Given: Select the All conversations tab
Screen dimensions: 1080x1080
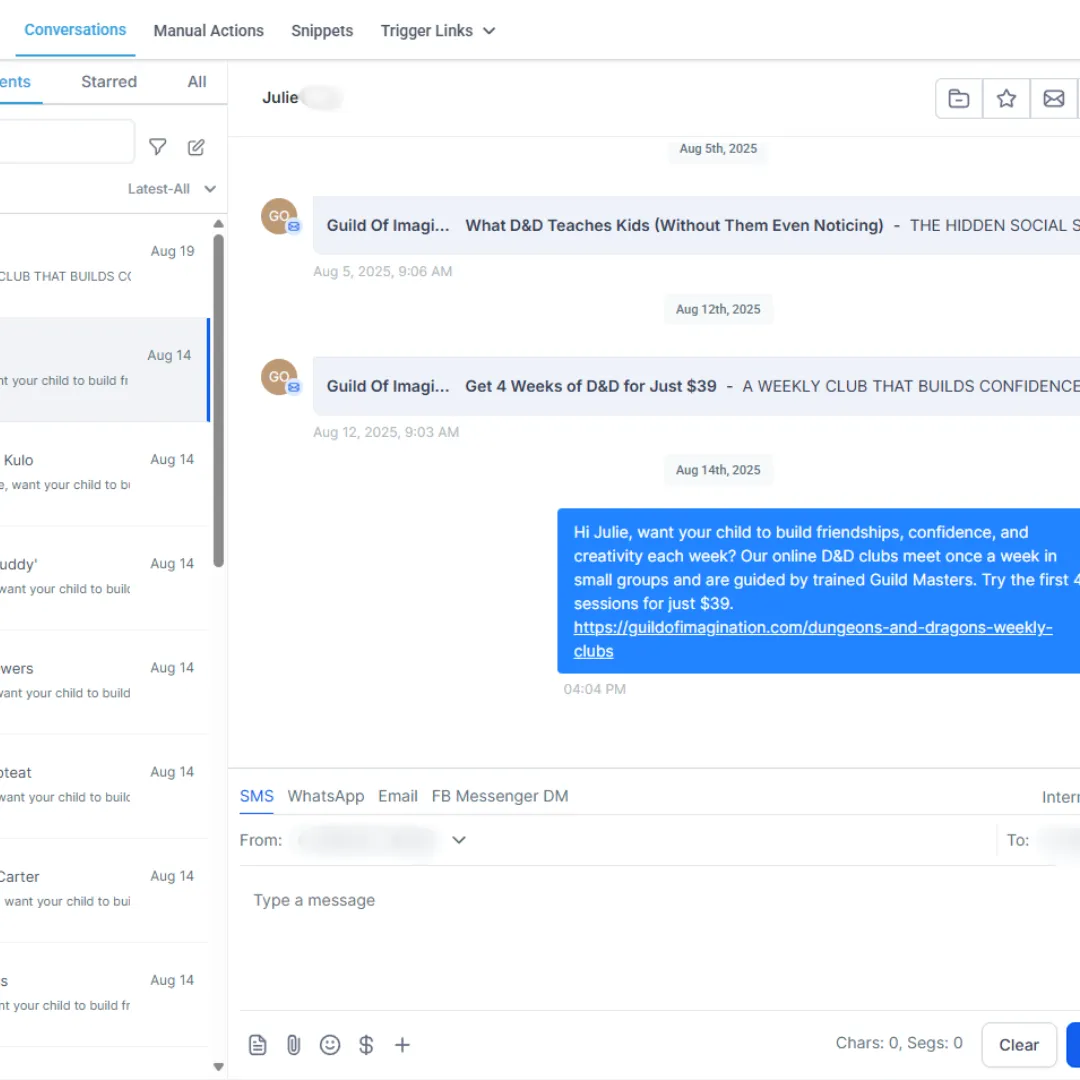Looking at the screenshot, I should click(197, 82).
